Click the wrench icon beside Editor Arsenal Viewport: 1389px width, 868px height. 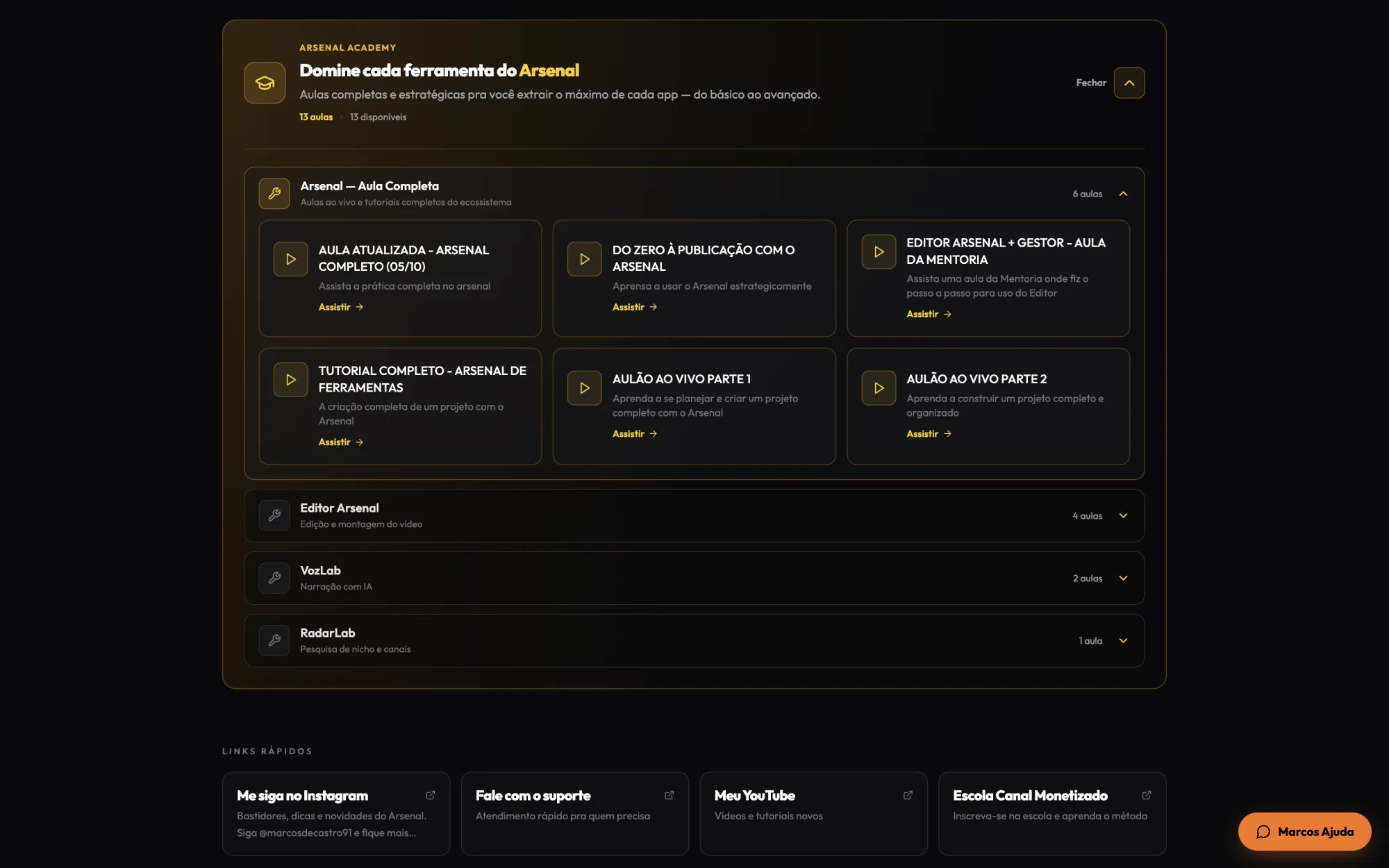(x=274, y=516)
